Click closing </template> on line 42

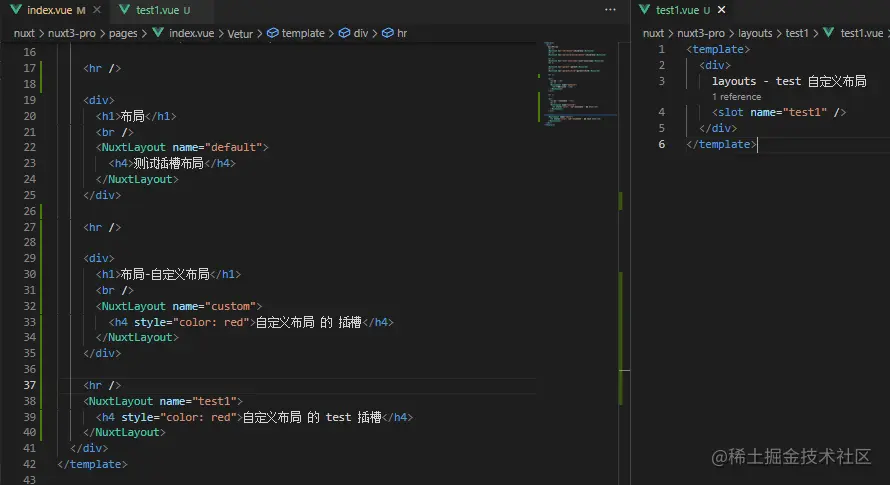point(92,464)
